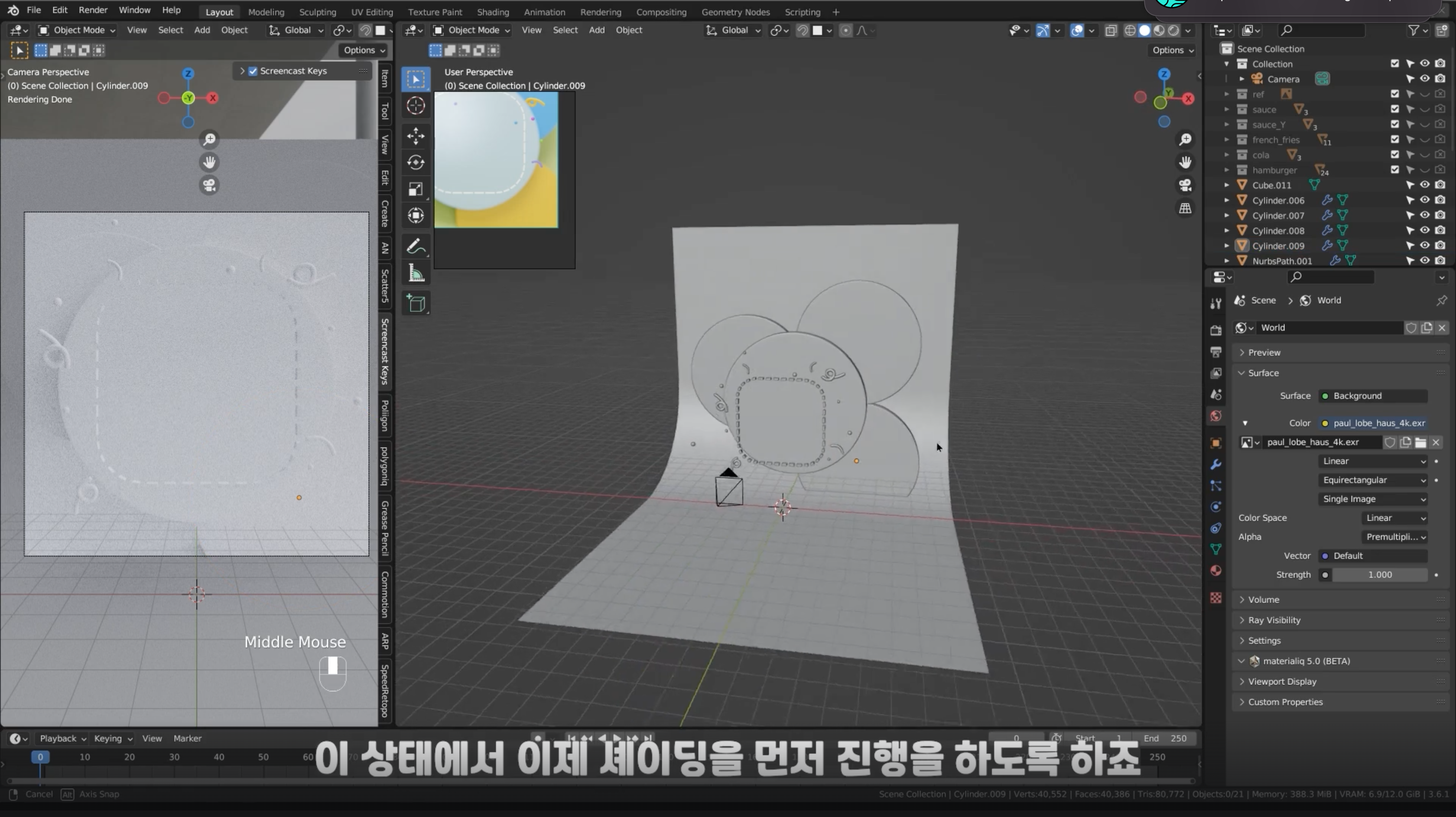This screenshot has height=817, width=1456.
Task: Open the Output properties tab
Action: pos(1216,352)
